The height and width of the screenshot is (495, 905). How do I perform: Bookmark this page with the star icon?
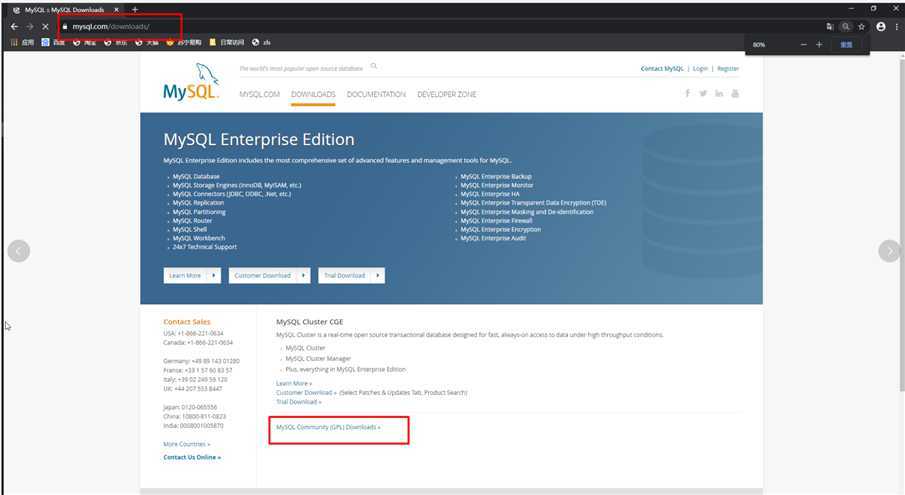pos(861,27)
